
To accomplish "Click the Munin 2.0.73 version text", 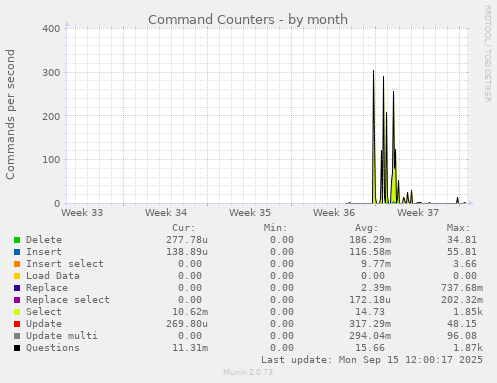I will pyautogui.click(x=248, y=372).
